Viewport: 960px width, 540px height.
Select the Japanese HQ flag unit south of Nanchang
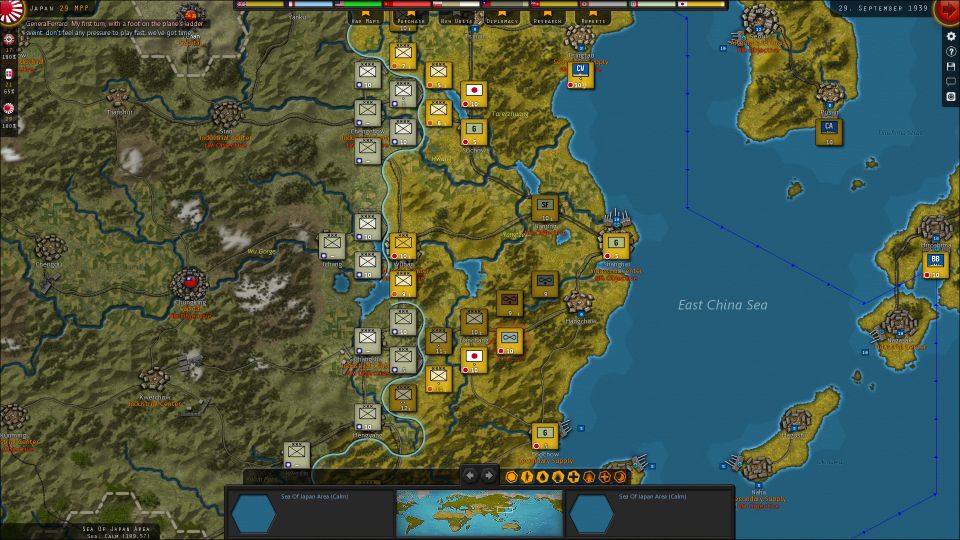[474, 359]
